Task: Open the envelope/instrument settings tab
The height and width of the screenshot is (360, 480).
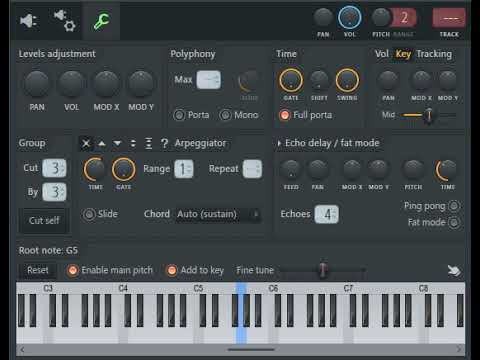Action: 65,21
